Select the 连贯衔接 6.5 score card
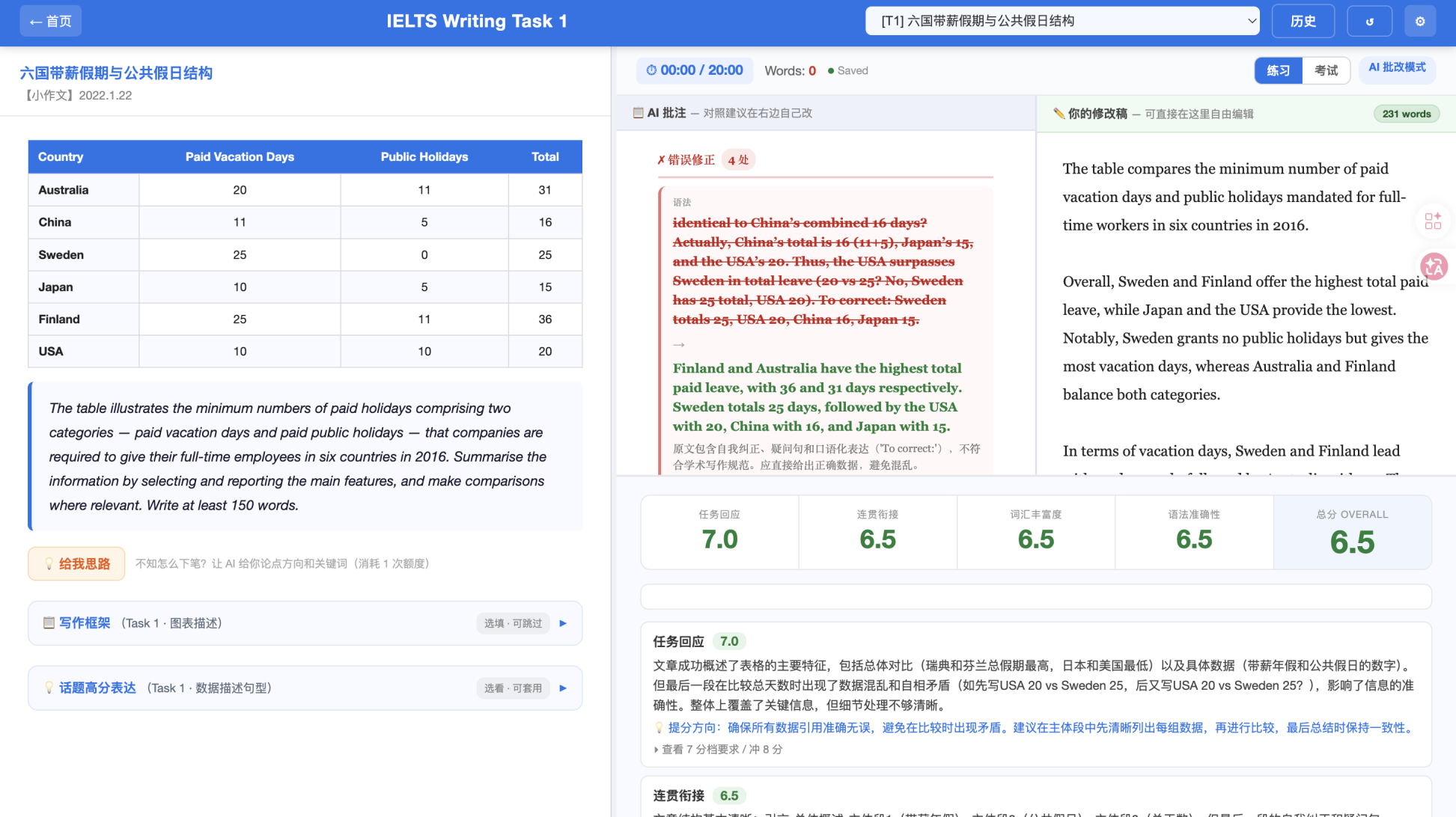Screen dimensions: 1456x817 (877, 533)
